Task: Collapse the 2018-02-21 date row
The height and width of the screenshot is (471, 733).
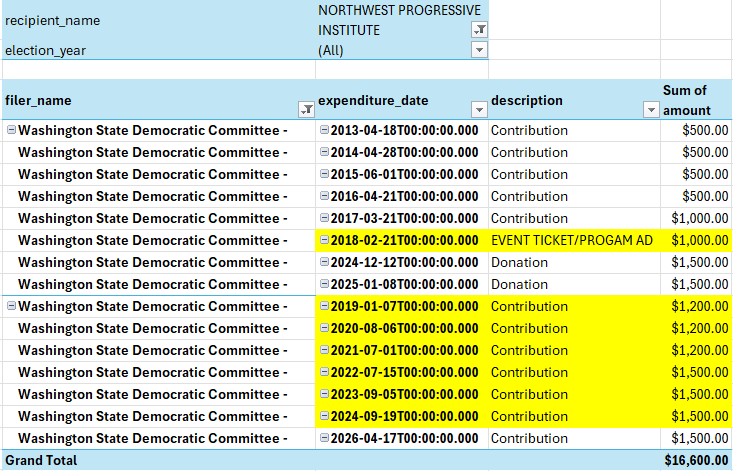Action: coord(324,240)
